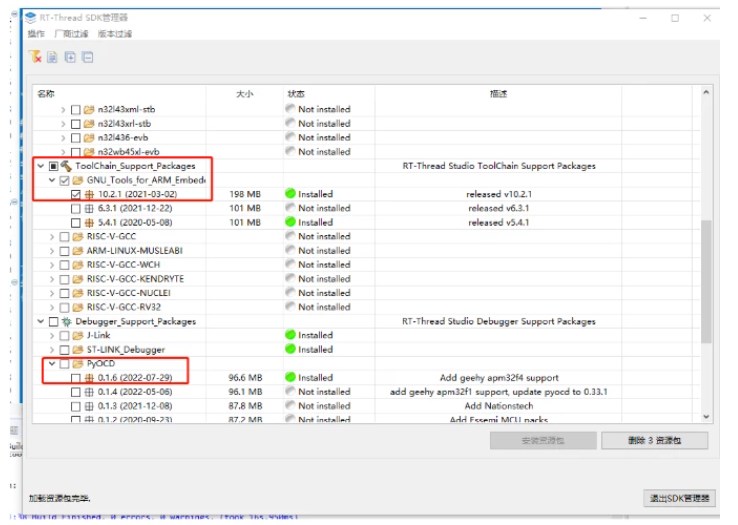Click the 大小 column header
The height and width of the screenshot is (525, 738).
pyautogui.click(x=245, y=94)
